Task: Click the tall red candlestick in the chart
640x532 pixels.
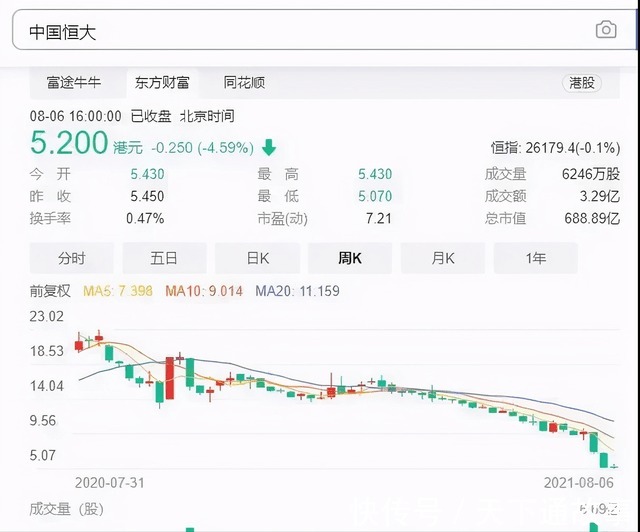Action: point(169,378)
